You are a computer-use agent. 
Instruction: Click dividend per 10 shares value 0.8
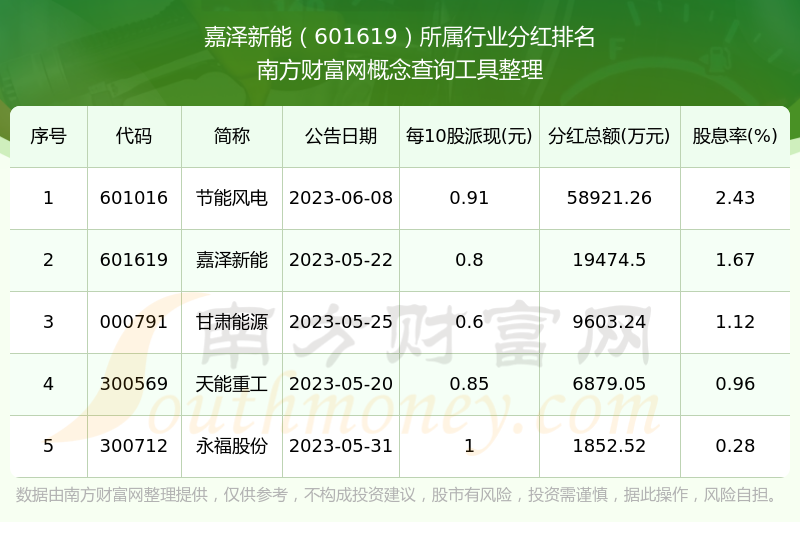(x=469, y=260)
